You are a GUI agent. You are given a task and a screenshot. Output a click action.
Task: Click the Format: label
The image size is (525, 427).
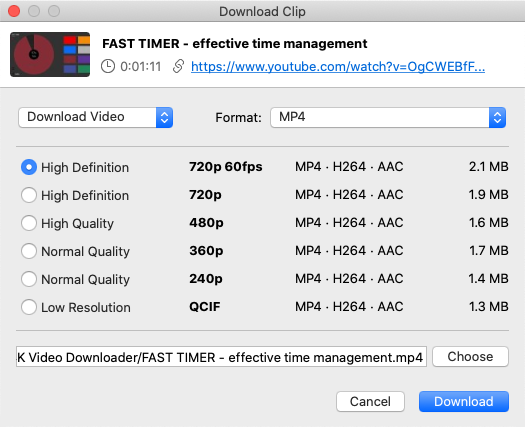(238, 118)
